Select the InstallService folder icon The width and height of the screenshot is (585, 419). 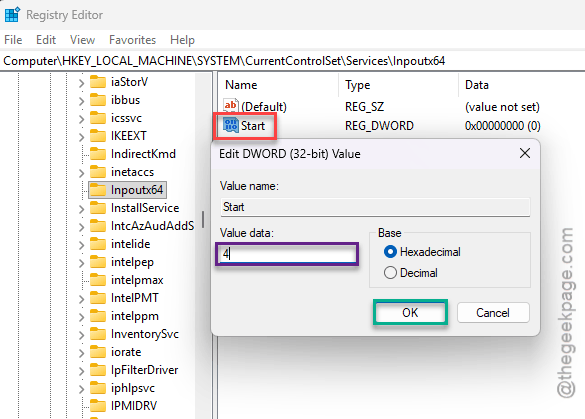98,208
